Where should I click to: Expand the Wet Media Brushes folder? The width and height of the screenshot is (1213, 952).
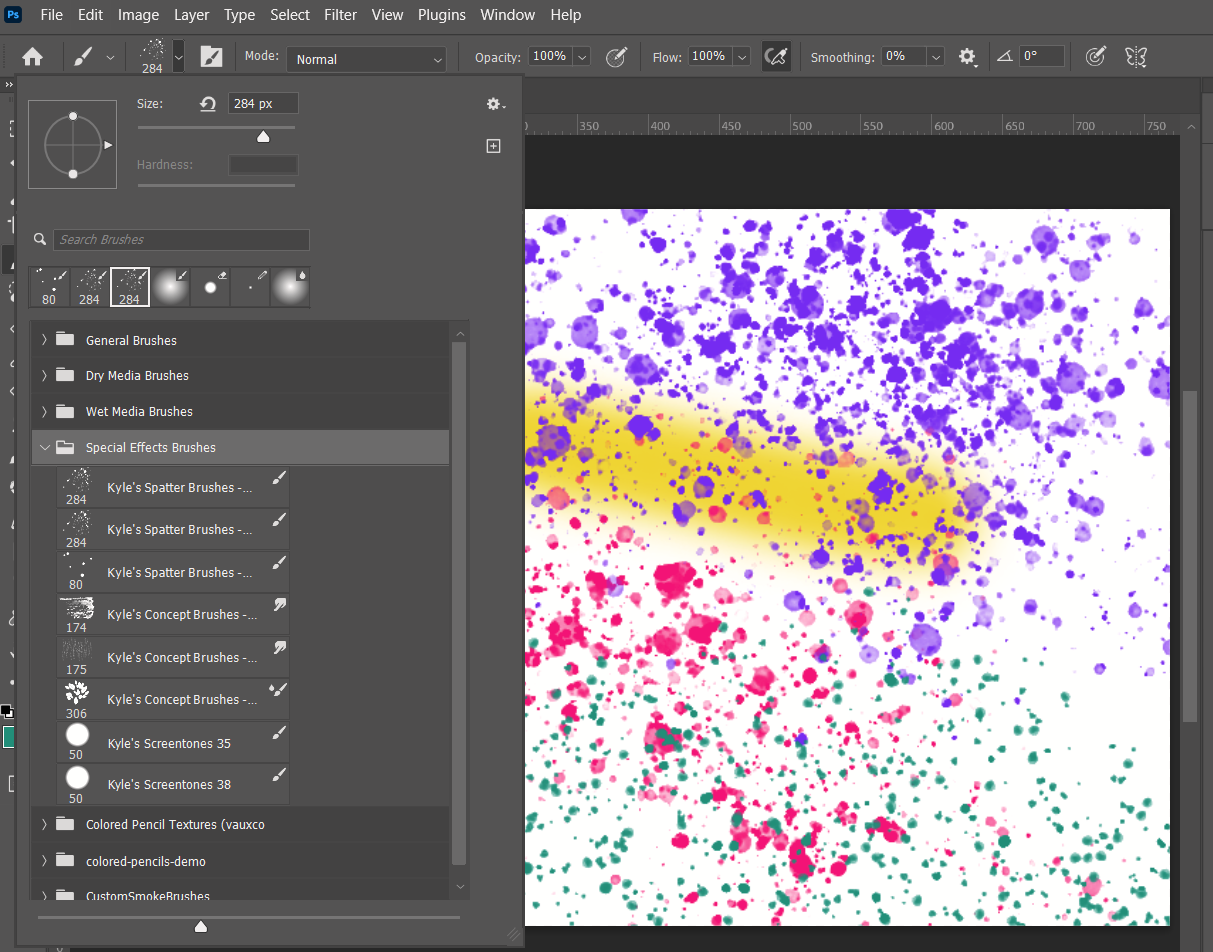tap(44, 411)
